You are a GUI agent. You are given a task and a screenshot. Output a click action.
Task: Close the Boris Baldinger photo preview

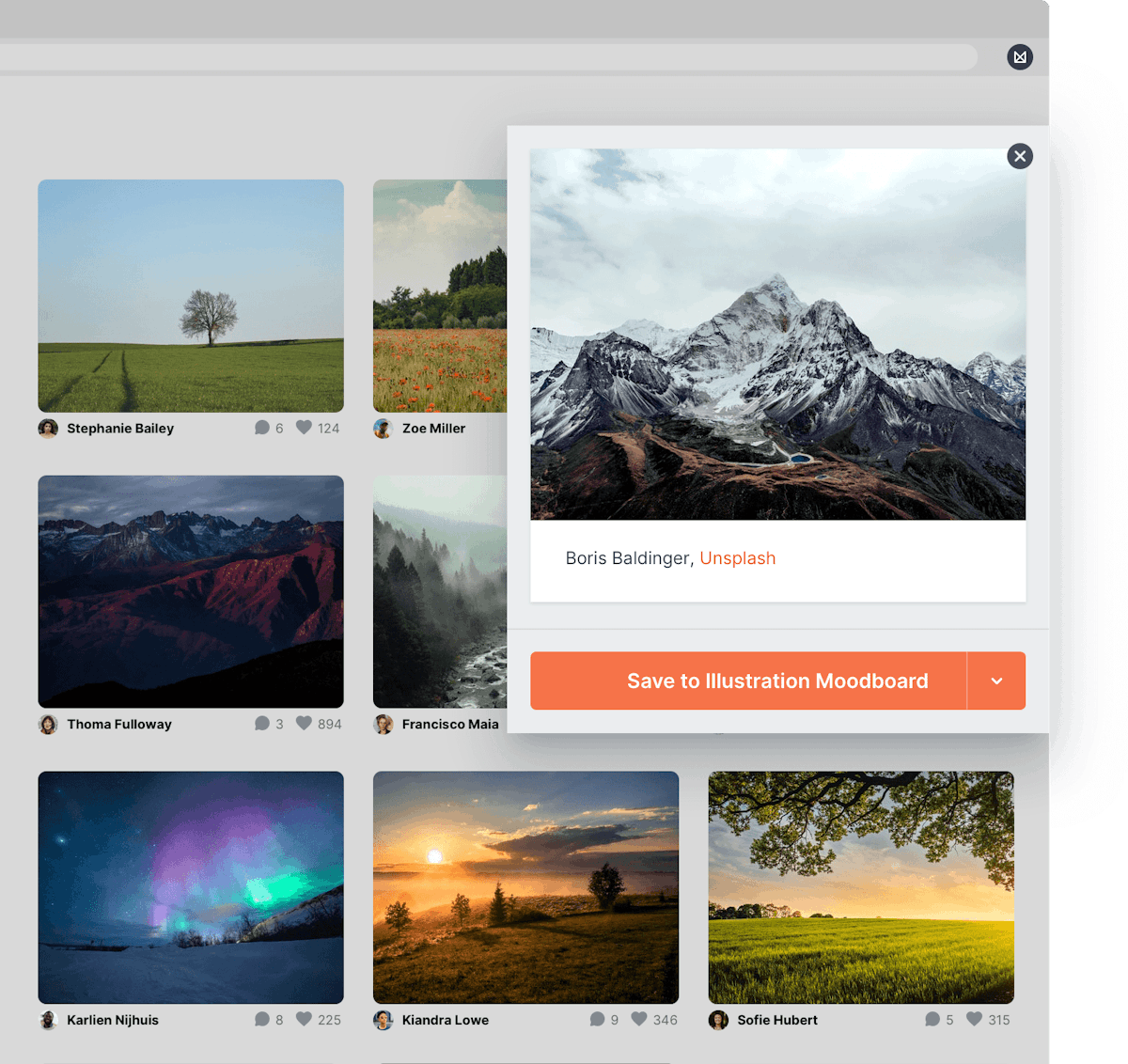click(x=1020, y=156)
